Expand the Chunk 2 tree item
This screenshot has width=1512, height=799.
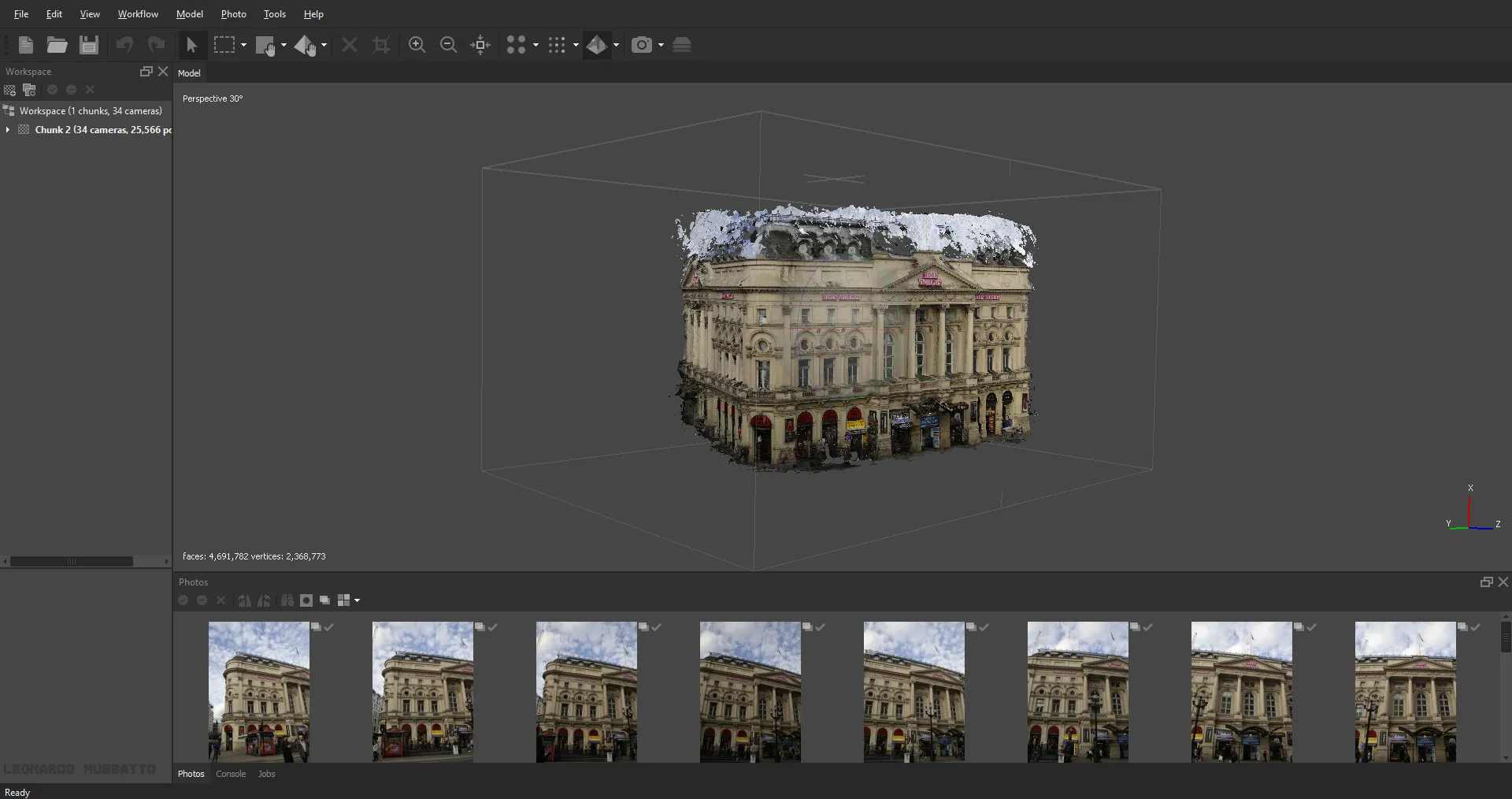(8, 129)
